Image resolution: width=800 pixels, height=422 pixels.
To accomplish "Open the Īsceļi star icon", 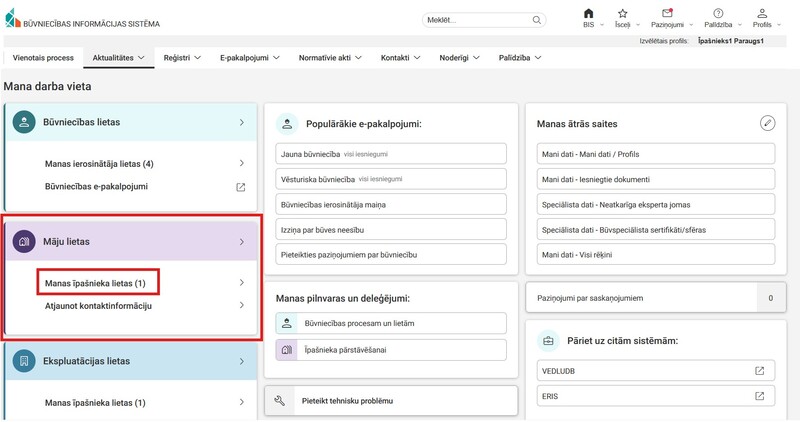I will click(x=622, y=13).
